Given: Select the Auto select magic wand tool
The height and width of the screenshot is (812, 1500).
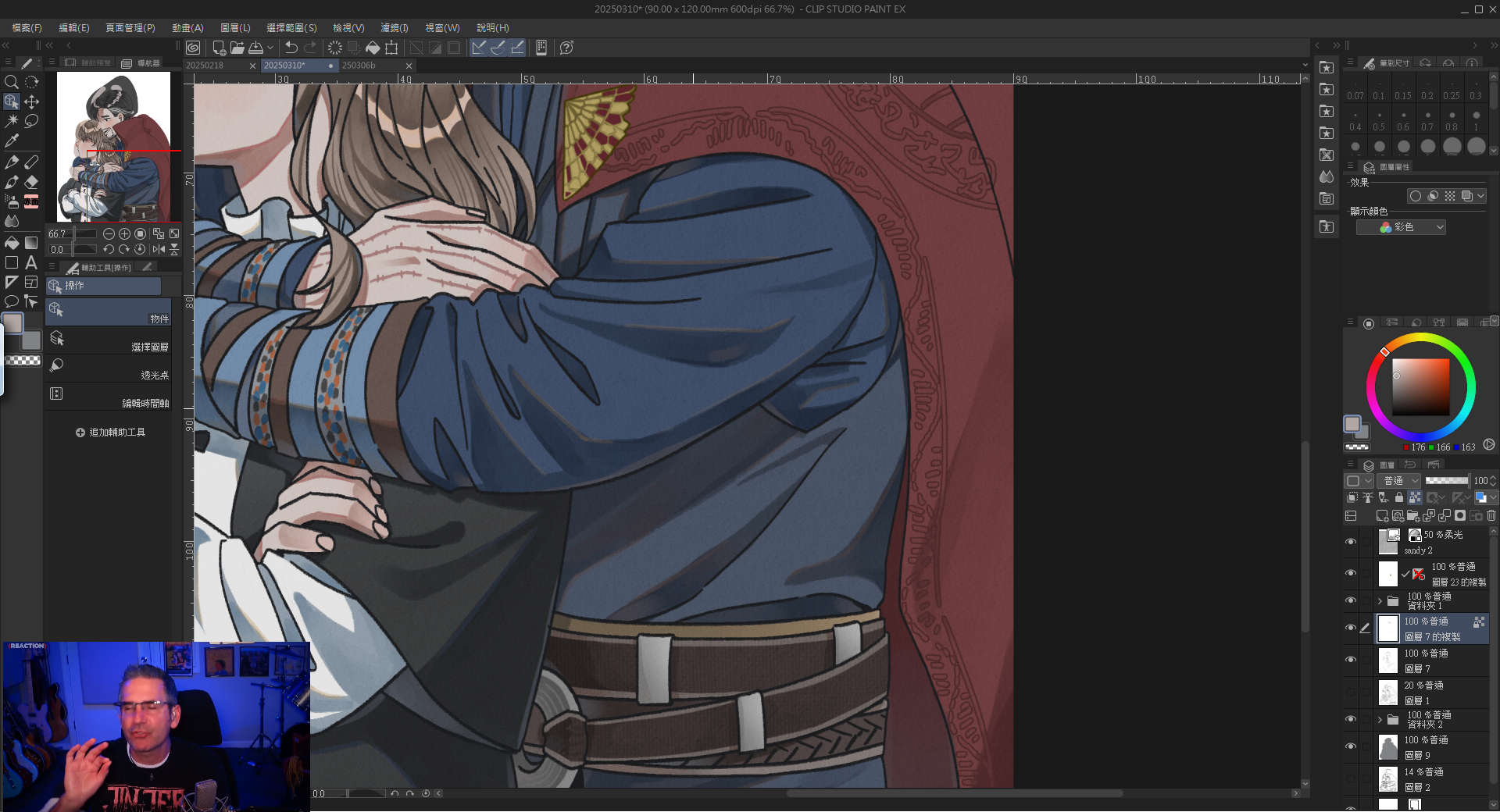Looking at the screenshot, I should pos(12,121).
